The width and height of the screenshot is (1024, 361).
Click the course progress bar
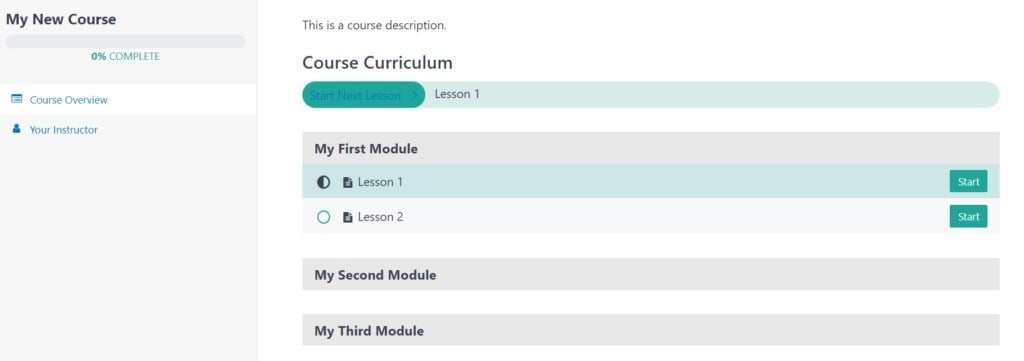pyautogui.click(x=125, y=41)
